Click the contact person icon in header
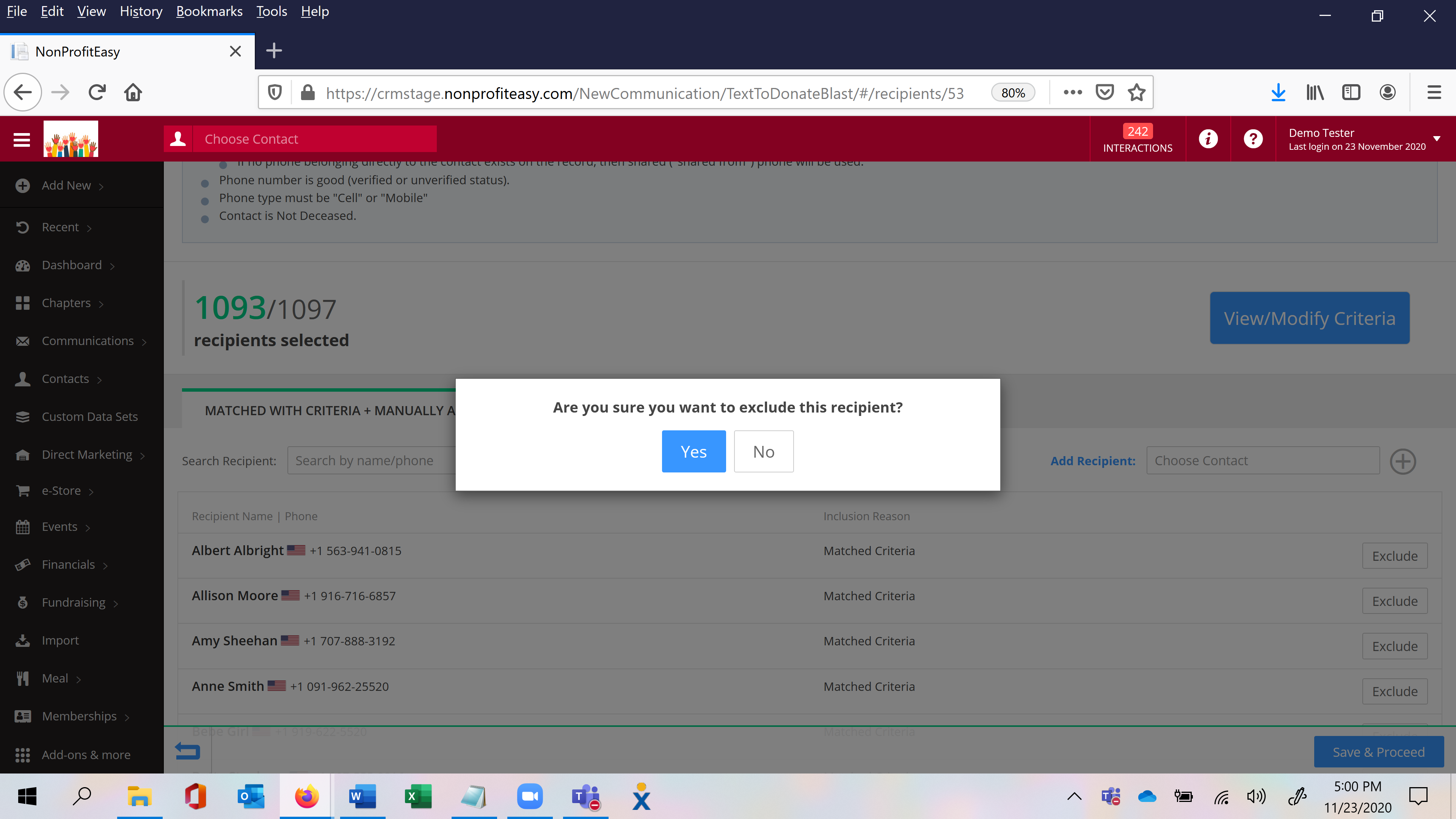 [x=178, y=138]
